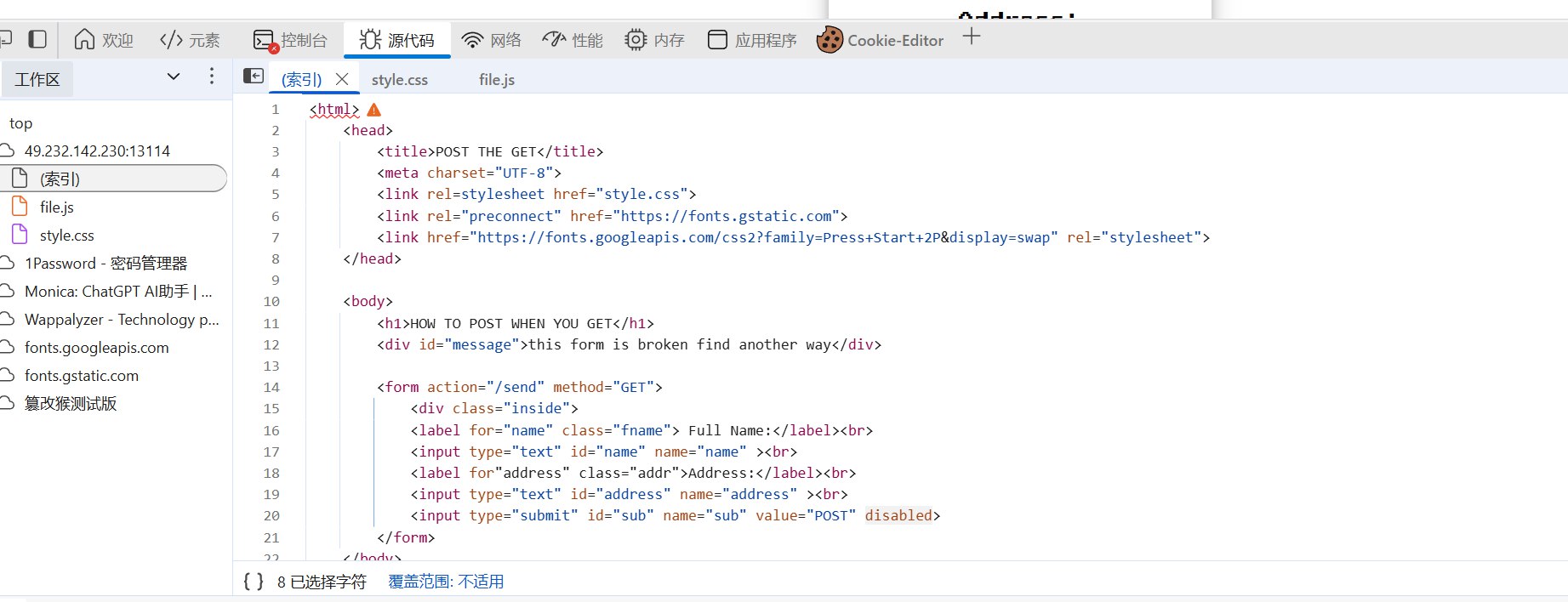Switch to the file.js editor tab
Screen dimensions: 1568x602
497,80
